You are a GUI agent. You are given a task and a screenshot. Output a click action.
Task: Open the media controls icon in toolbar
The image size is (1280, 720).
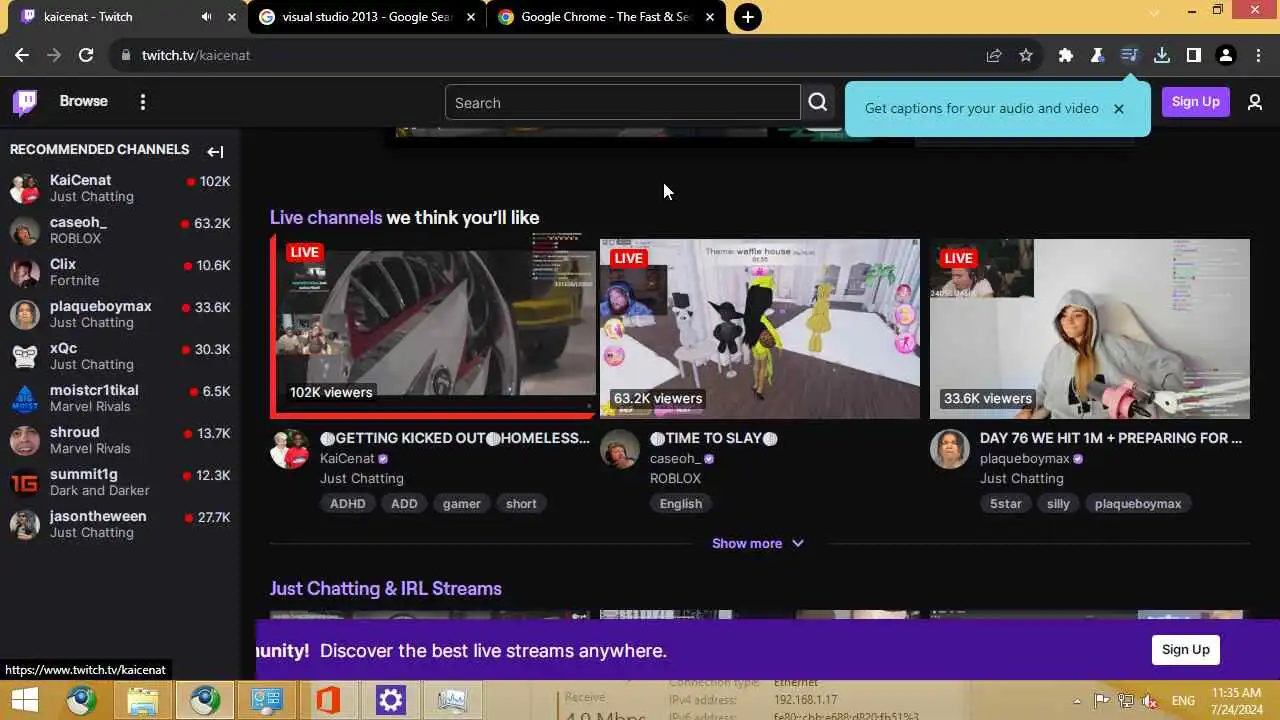1130,55
